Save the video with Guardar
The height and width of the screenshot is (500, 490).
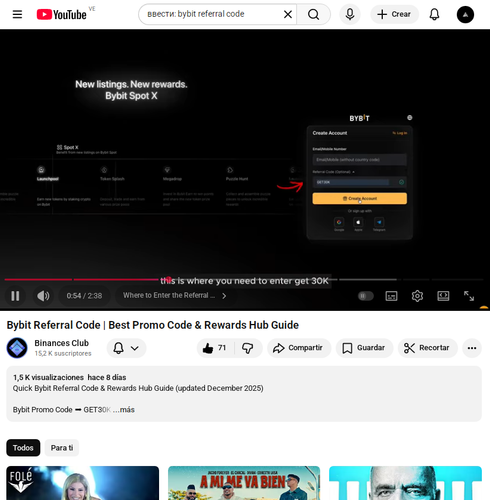coord(364,348)
